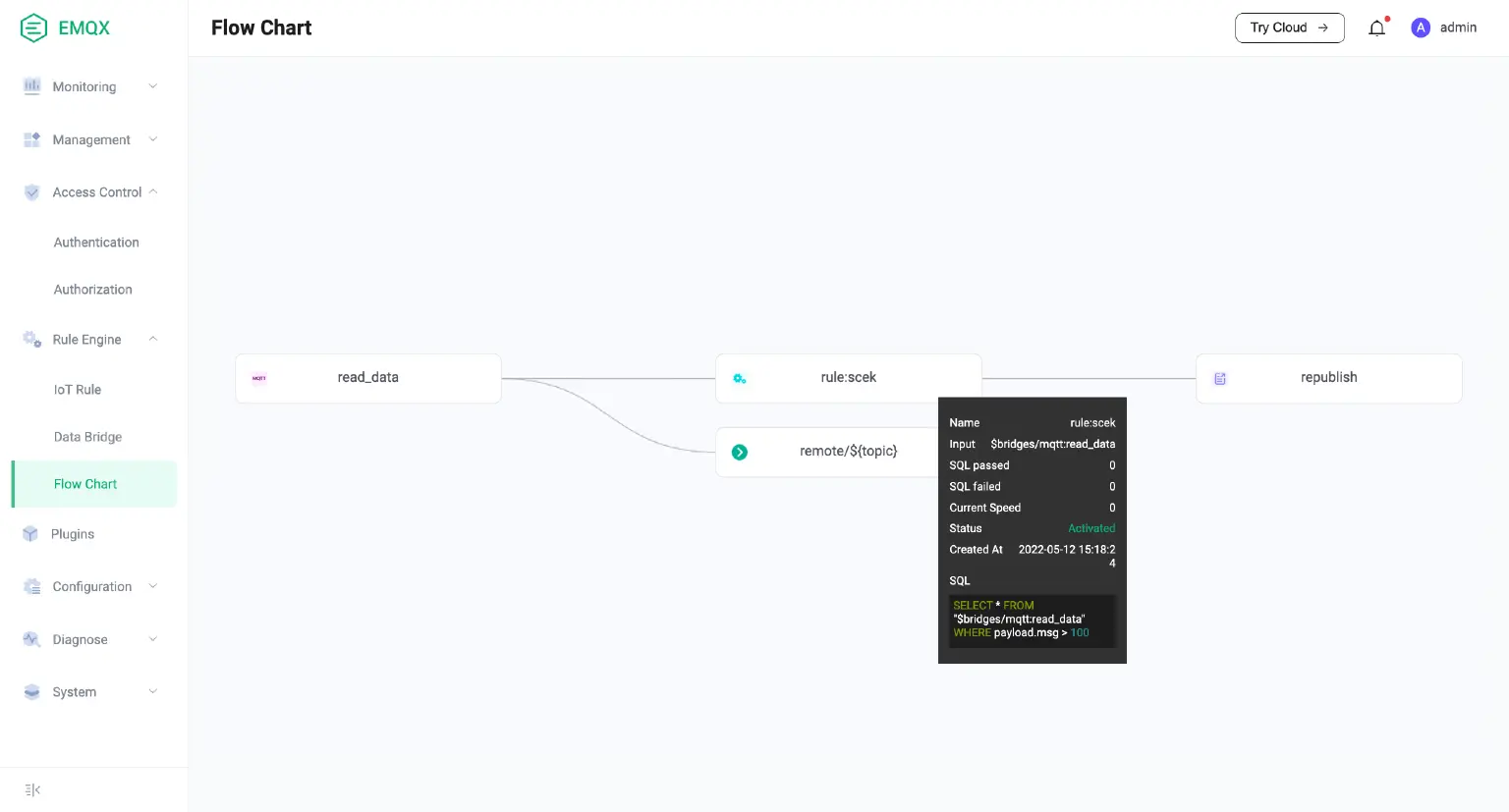Click the document icon on republish node
1509x812 pixels.
click(x=1220, y=378)
